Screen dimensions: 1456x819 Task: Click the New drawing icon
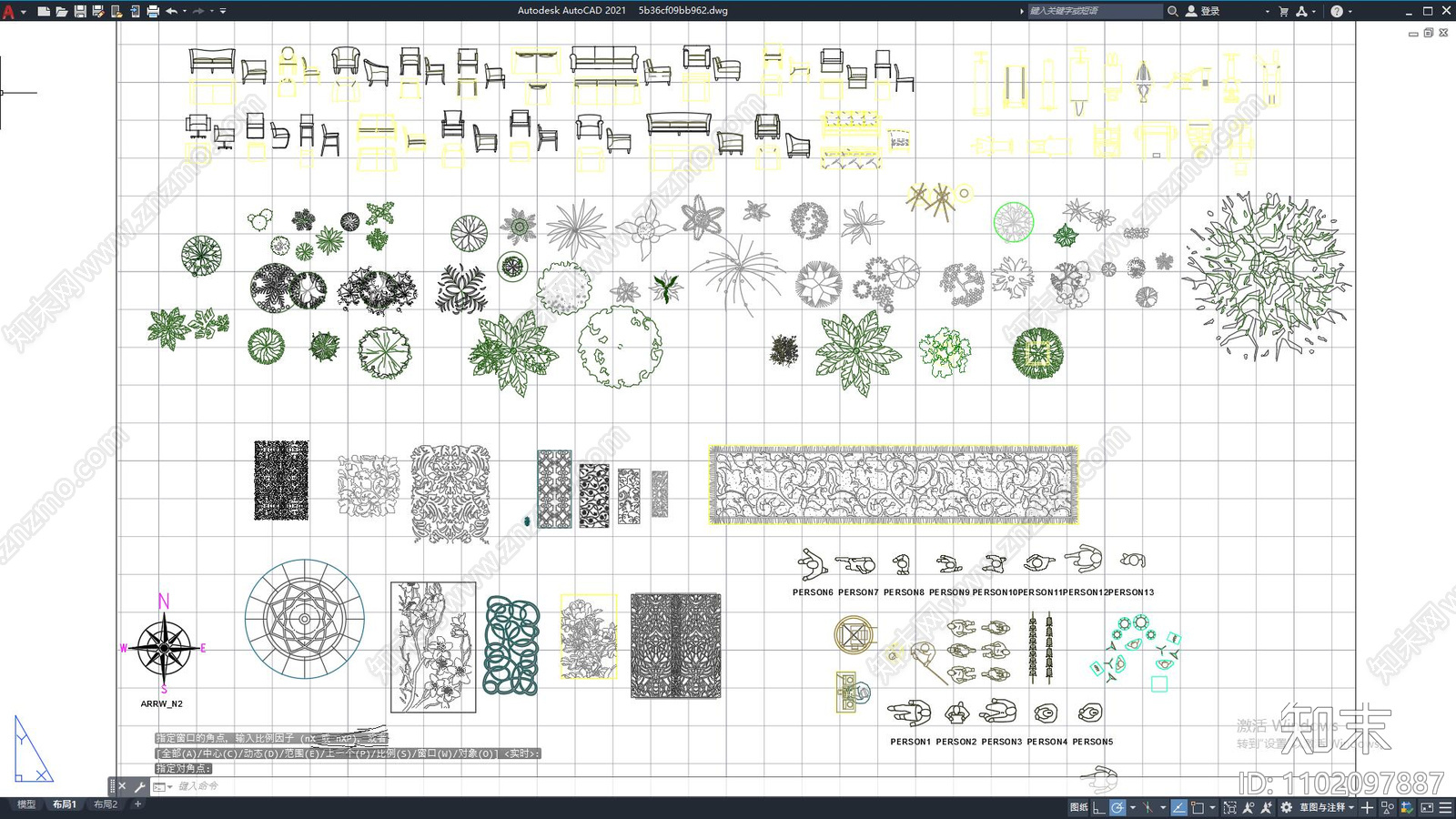click(x=43, y=11)
